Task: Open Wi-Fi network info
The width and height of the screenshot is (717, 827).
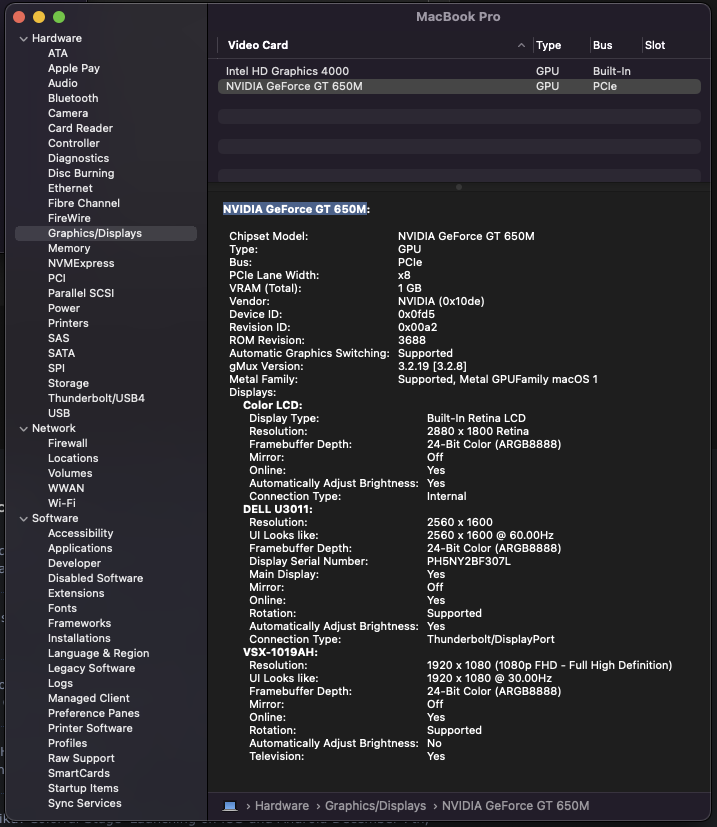Action: coord(62,504)
